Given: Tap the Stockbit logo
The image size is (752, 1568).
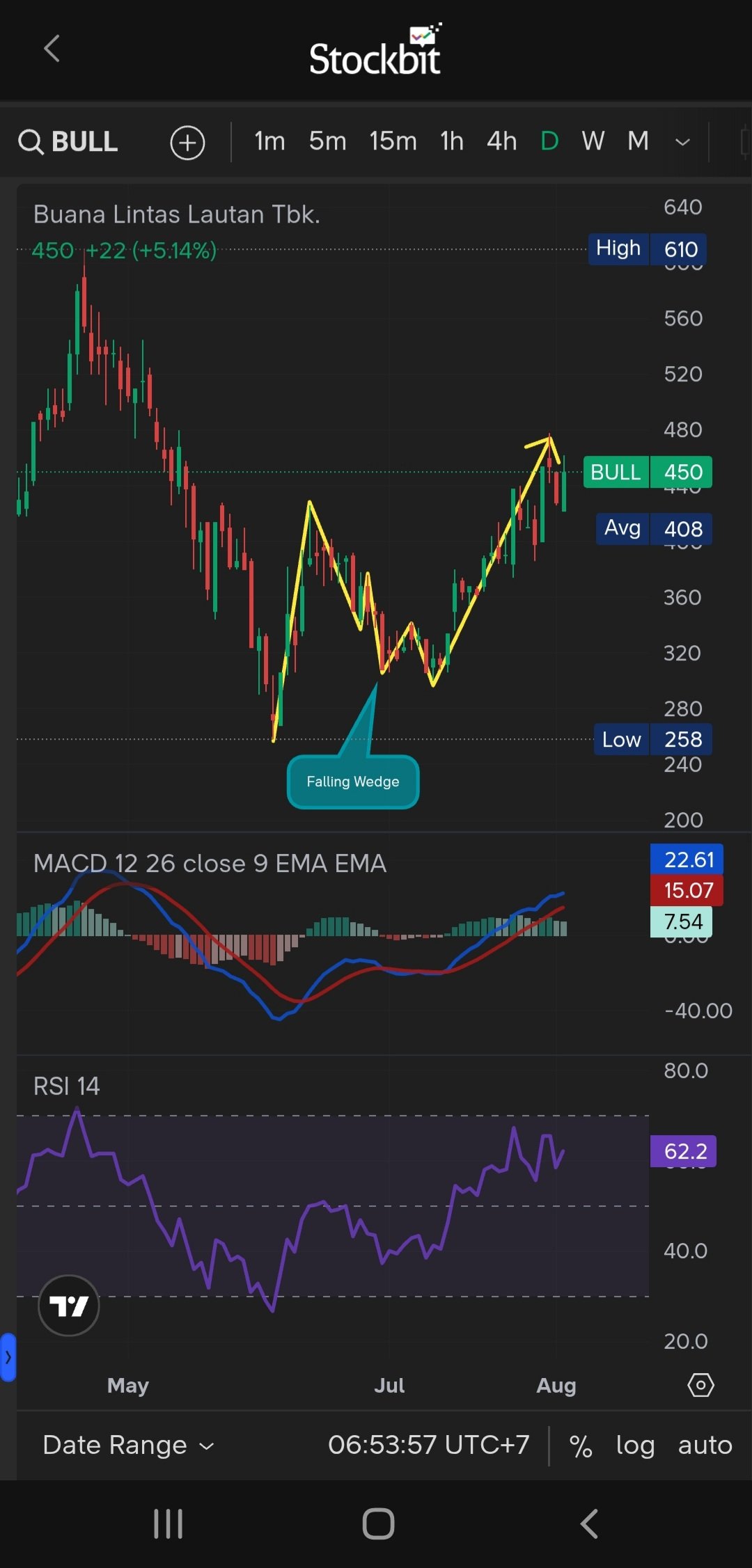Looking at the screenshot, I should coord(376,50).
